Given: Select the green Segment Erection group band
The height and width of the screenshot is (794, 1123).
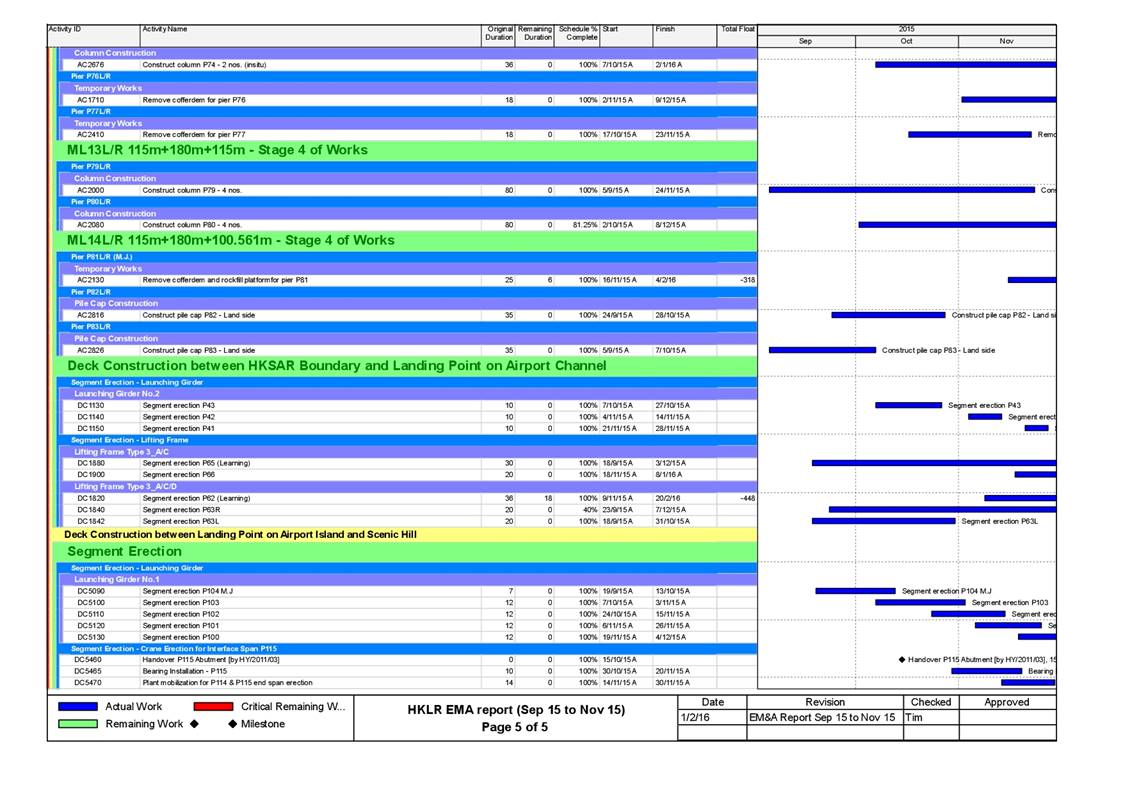Looking at the screenshot, I should [405, 552].
